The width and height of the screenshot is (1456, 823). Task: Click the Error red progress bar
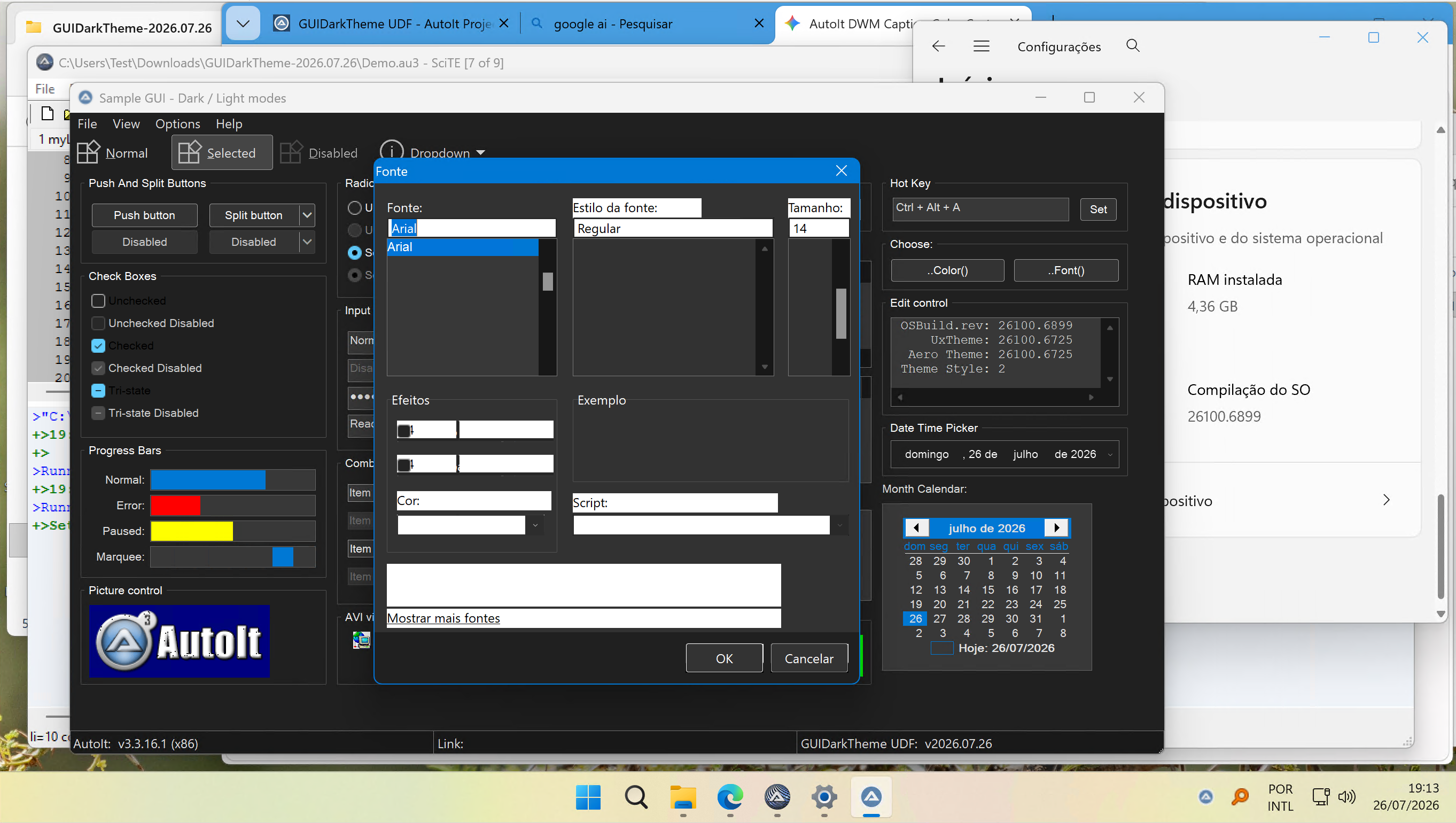pos(233,506)
